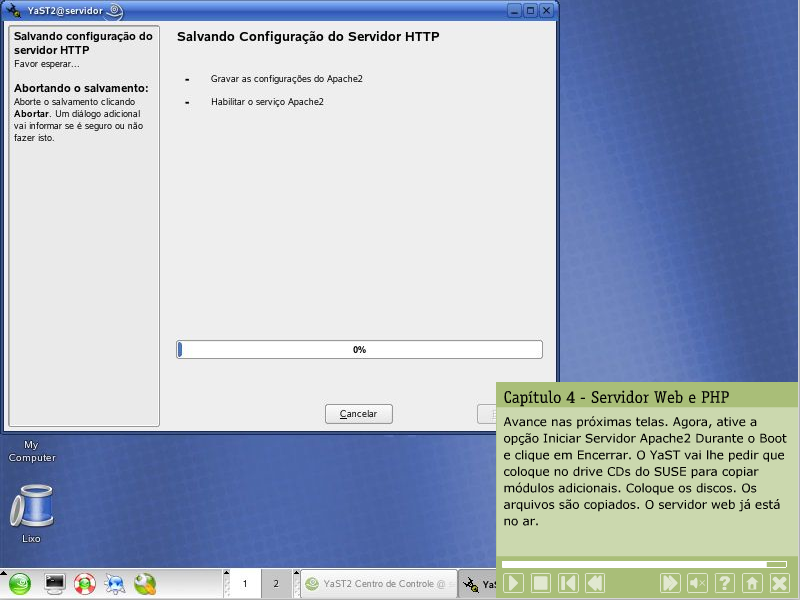Switch to virtual desktop 2
The image size is (800, 600).
276,583
